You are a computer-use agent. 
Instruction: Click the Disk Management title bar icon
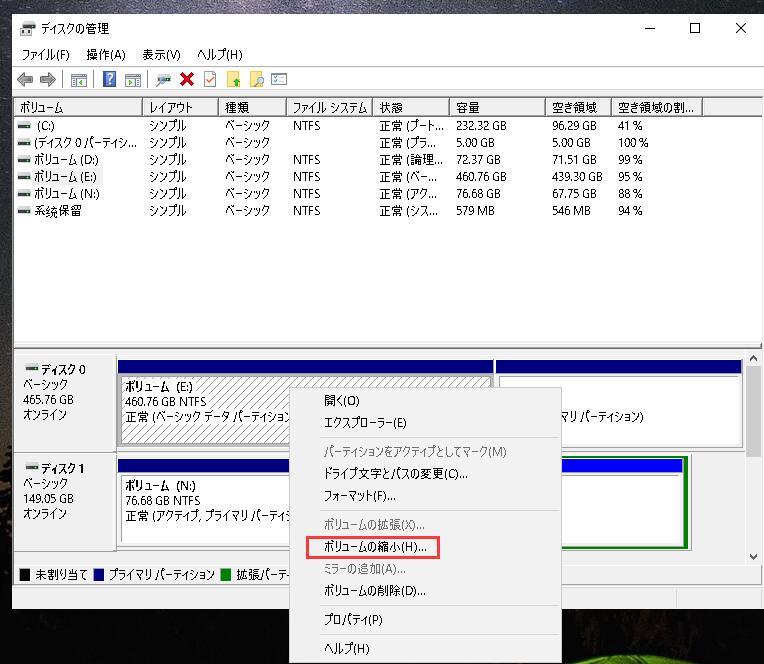pos(28,29)
